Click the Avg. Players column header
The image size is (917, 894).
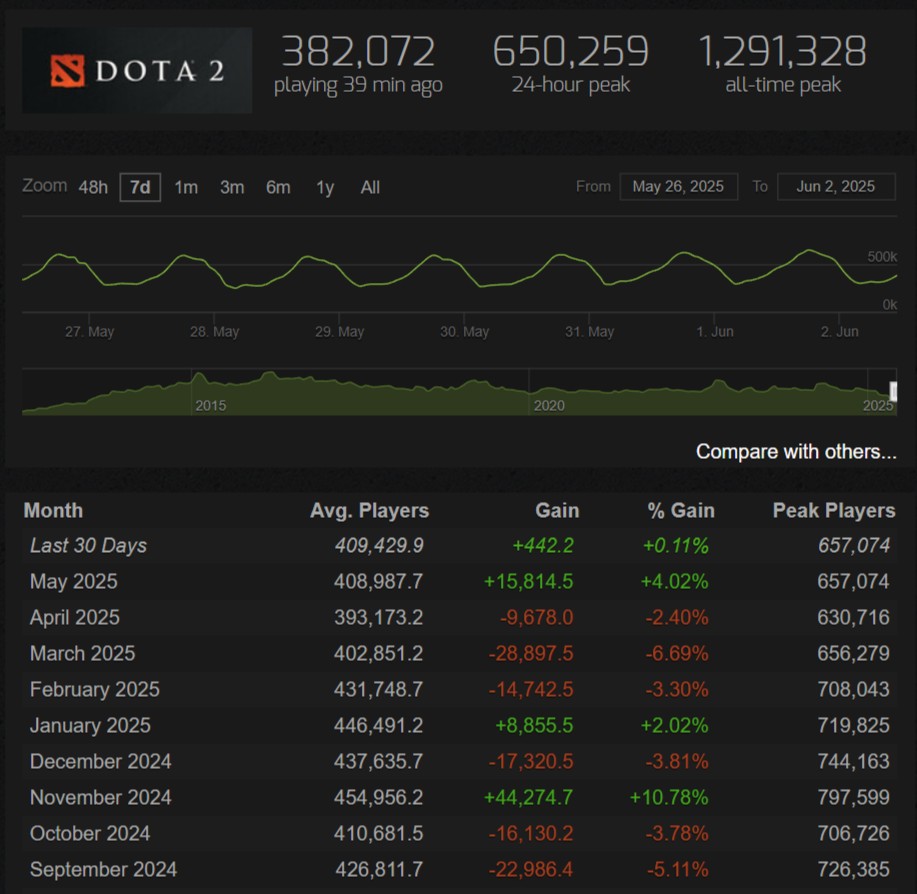pos(369,510)
